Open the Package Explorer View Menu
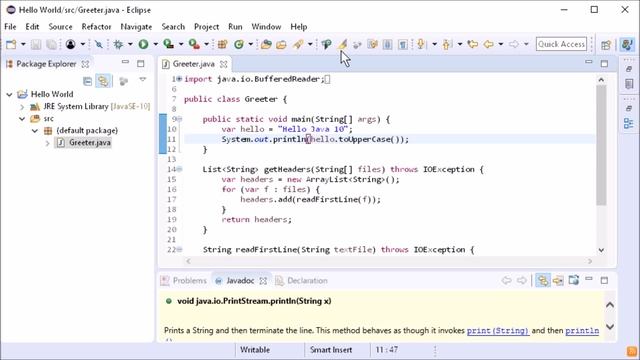This screenshot has width=640, height=360. tap(142, 80)
